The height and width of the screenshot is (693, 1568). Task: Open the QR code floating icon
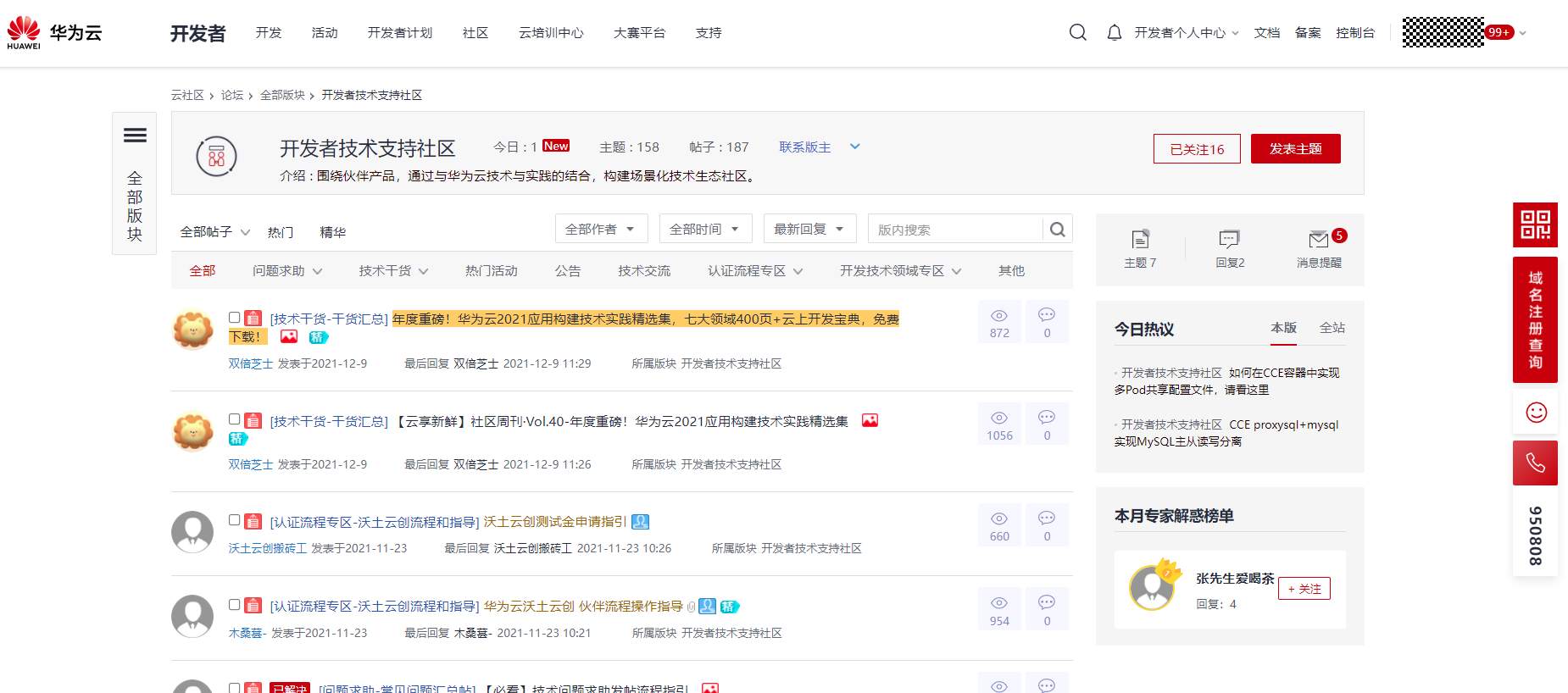click(1535, 225)
